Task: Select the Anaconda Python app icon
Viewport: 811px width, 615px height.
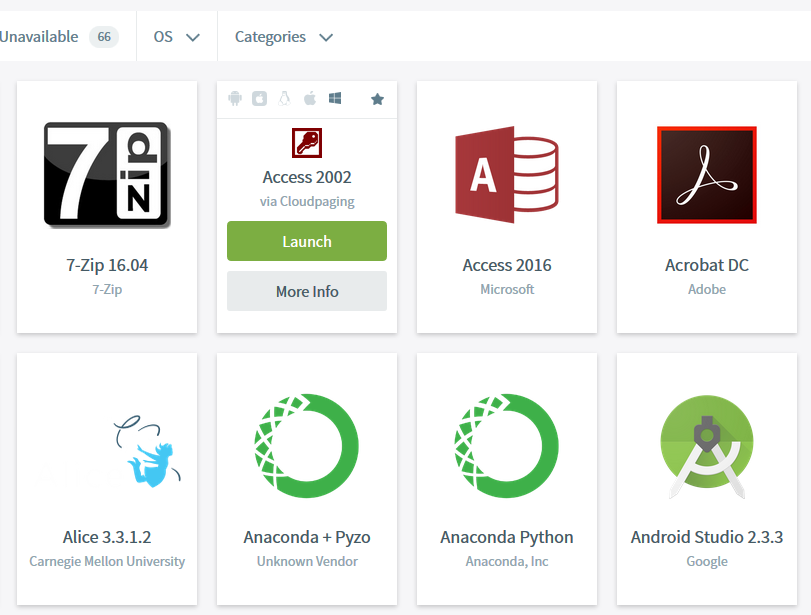Action: tap(506, 446)
